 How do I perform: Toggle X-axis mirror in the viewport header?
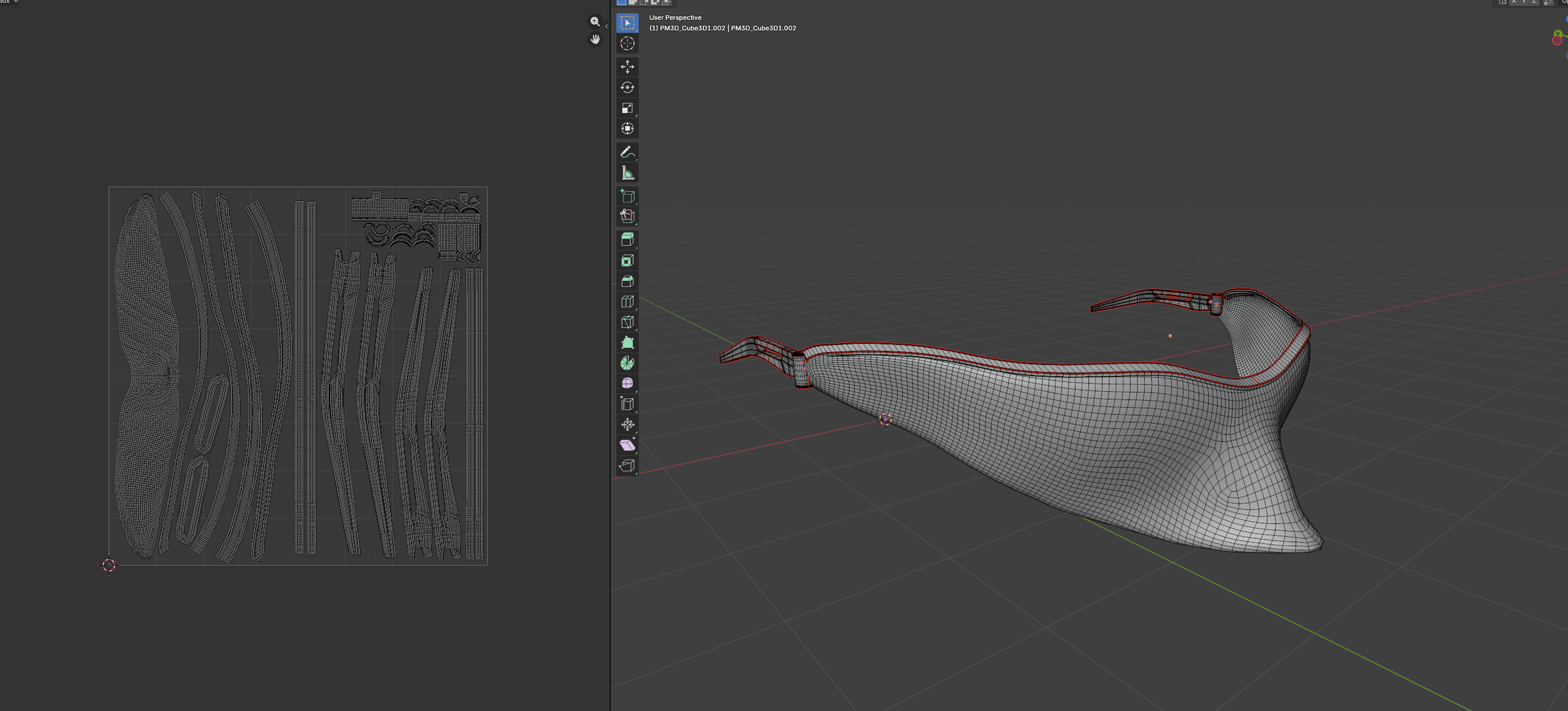[1514, 3]
